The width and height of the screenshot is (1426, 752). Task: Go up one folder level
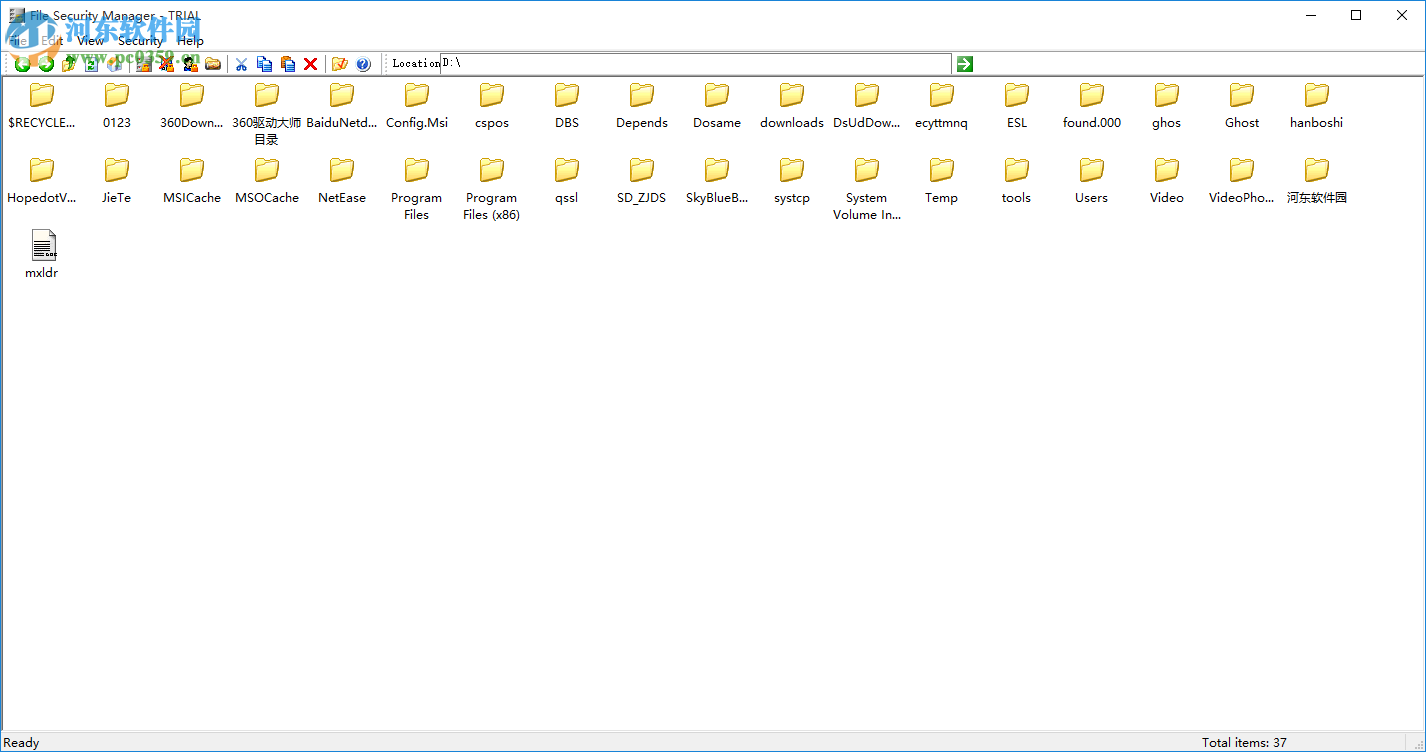pyautogui.click(x=68, y=63)
